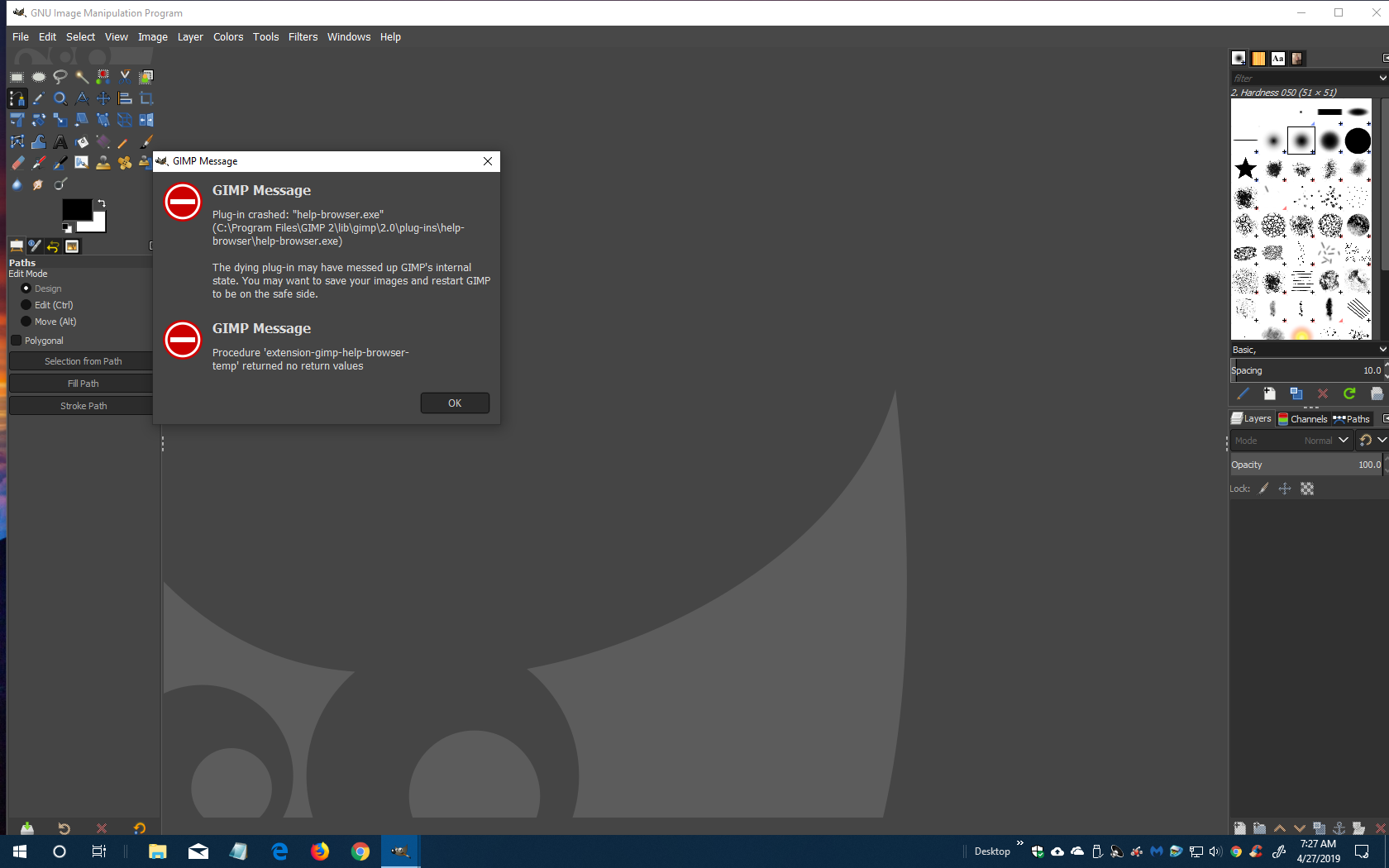Image resolution: width=1389 pixels, height=868 pixels.
Task: Select the Warp Transform tool
Action: 38,141
